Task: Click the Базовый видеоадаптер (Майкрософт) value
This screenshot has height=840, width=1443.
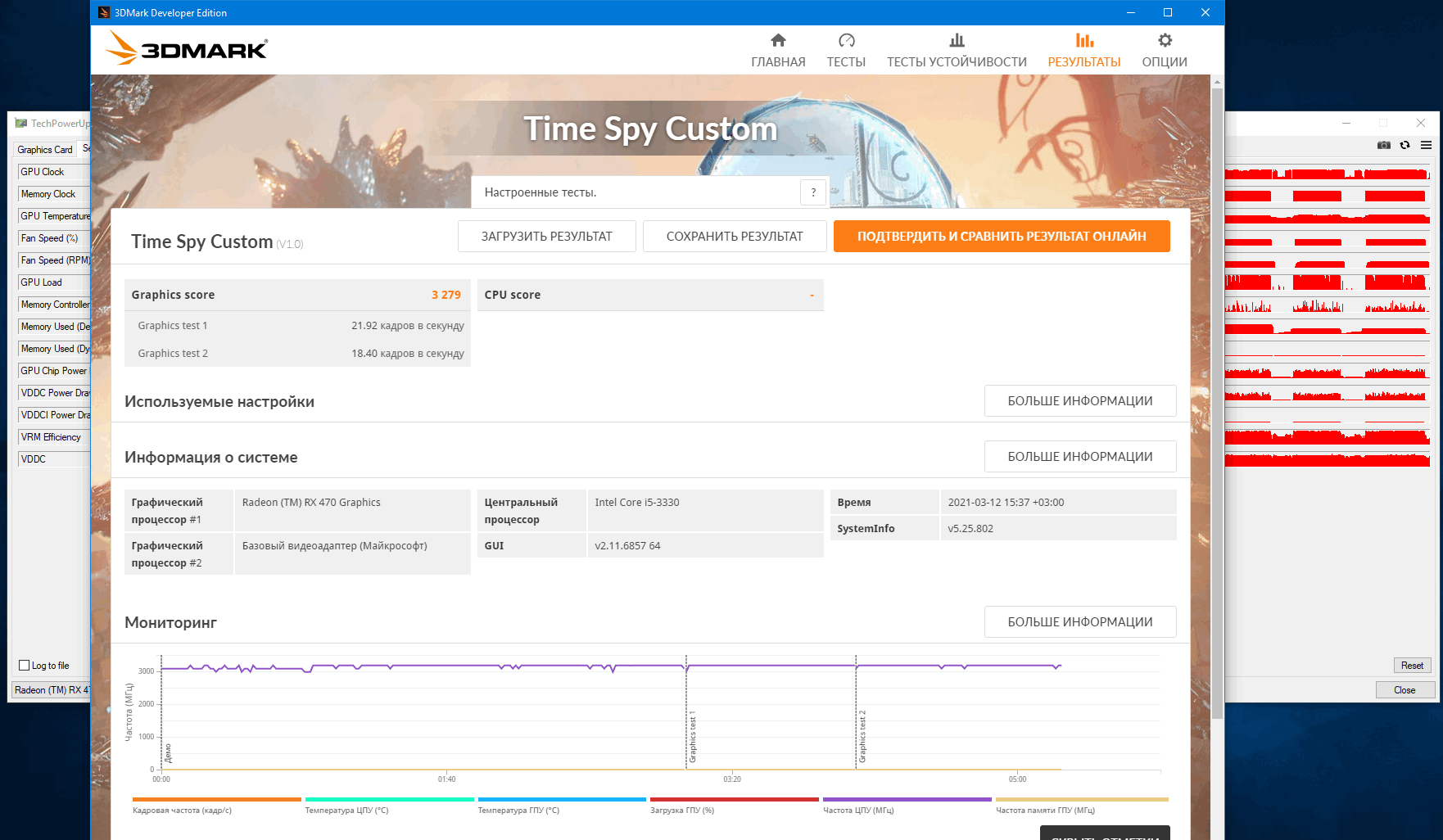Action: click(x=334, y=546)
